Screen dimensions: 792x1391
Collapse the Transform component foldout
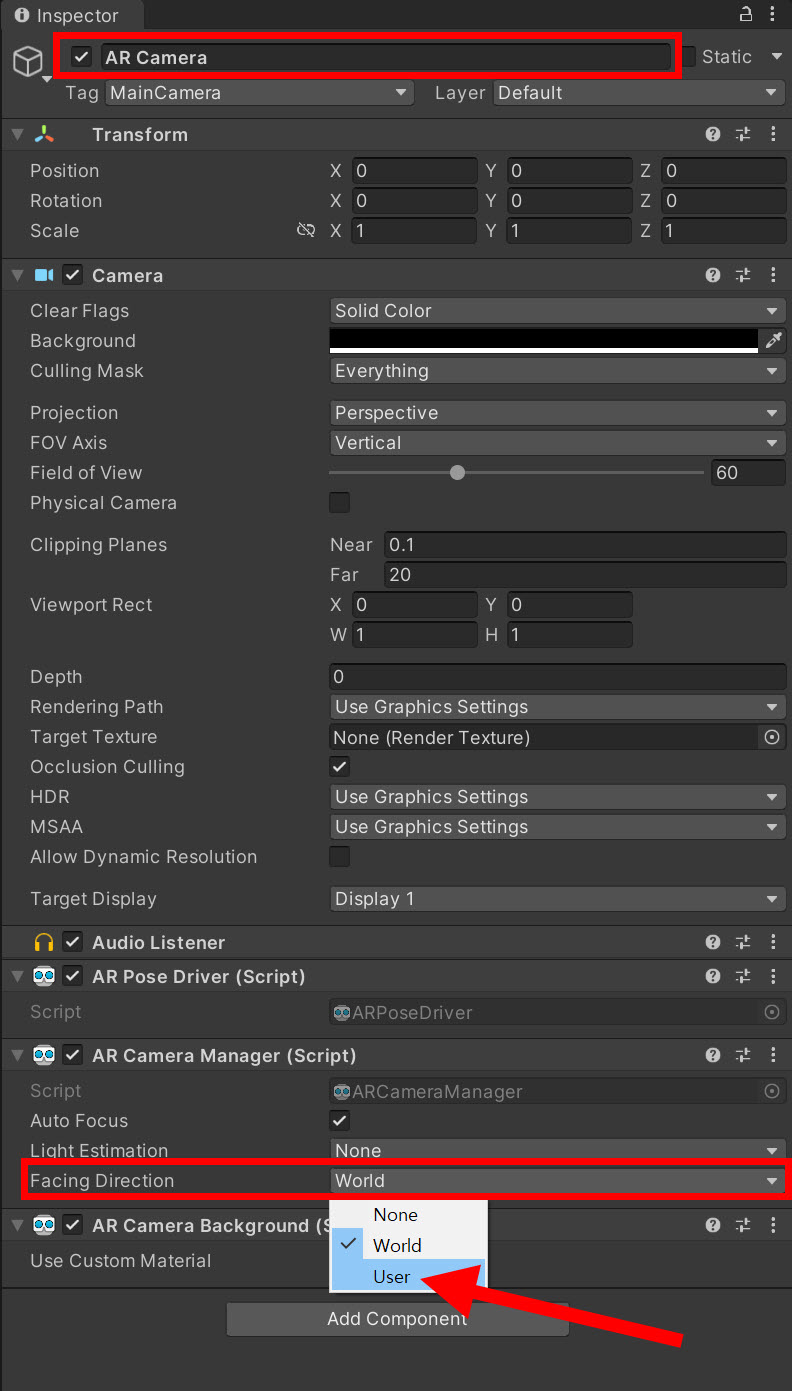coord(17,134)
